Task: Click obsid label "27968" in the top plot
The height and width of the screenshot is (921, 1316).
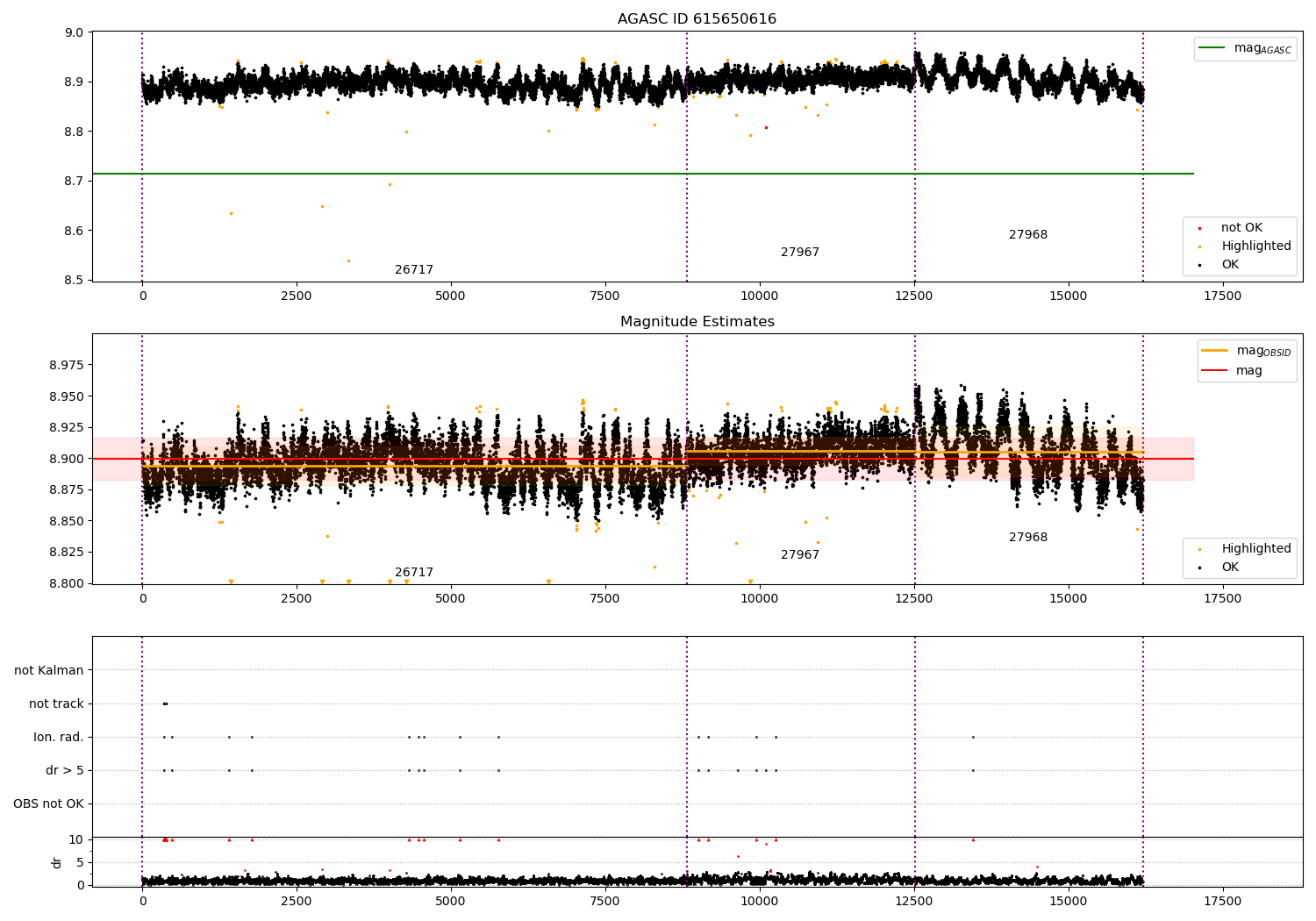Action: coord(1028,235)
